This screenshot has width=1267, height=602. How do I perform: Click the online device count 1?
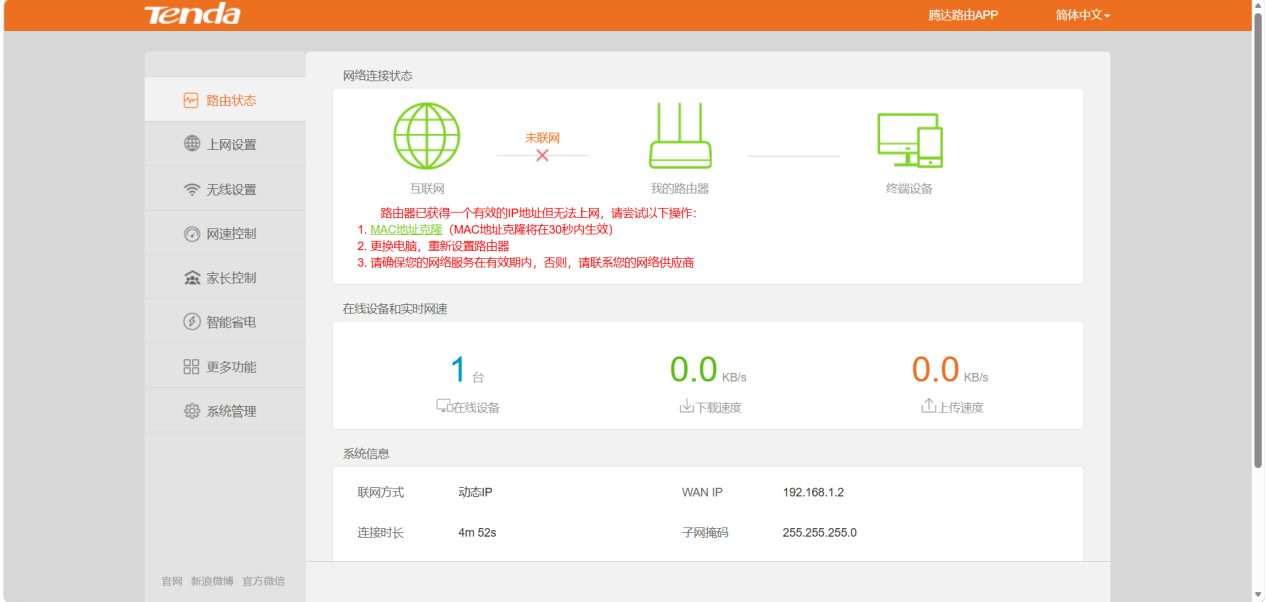(458, 370)
